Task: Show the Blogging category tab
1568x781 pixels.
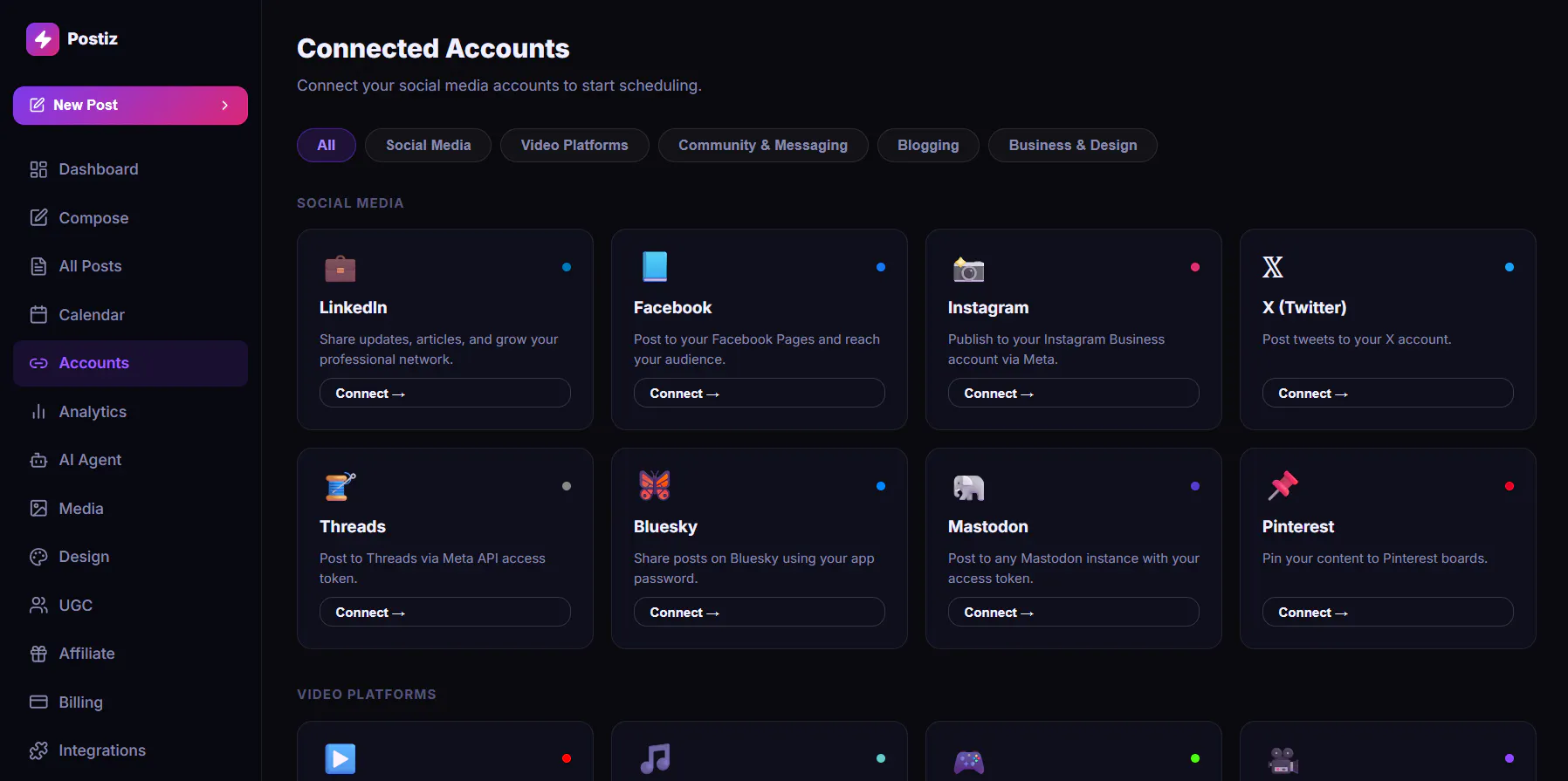Action: tap(928, 146)
